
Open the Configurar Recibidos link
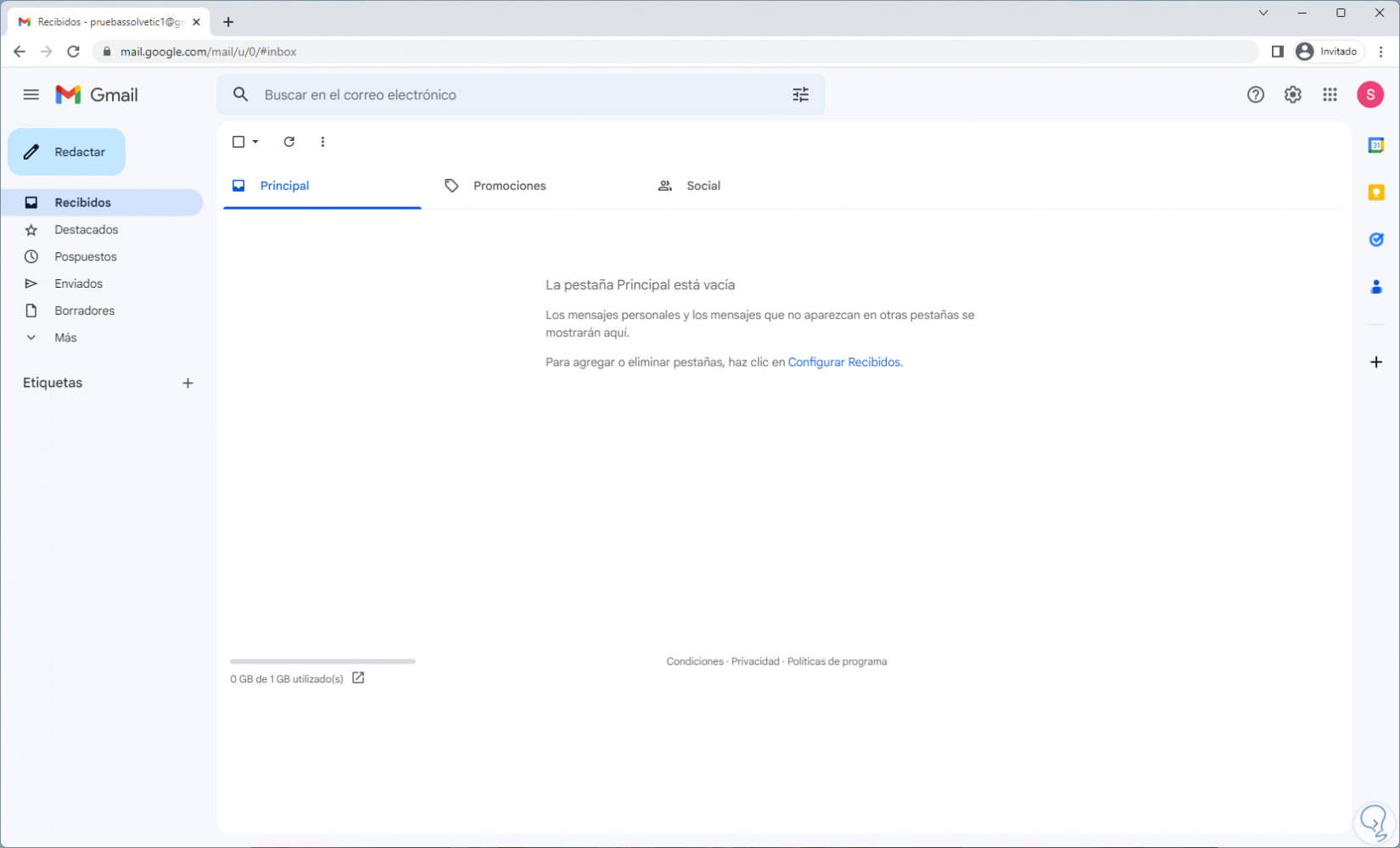tap(843, 362)
